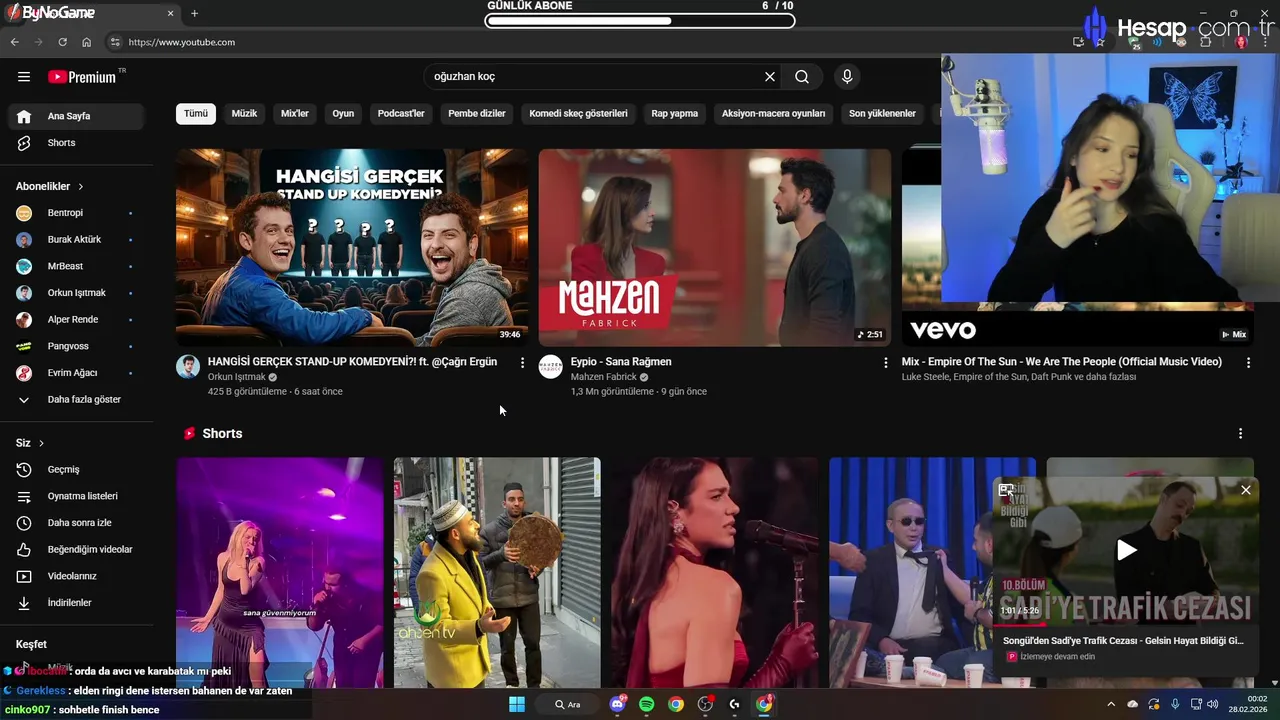The height and width of the screenshot is (720, 1280).
Task: Play the miniplayer Sadi'ye Trafik Cezası video
Action: (x=1127, y=550)
